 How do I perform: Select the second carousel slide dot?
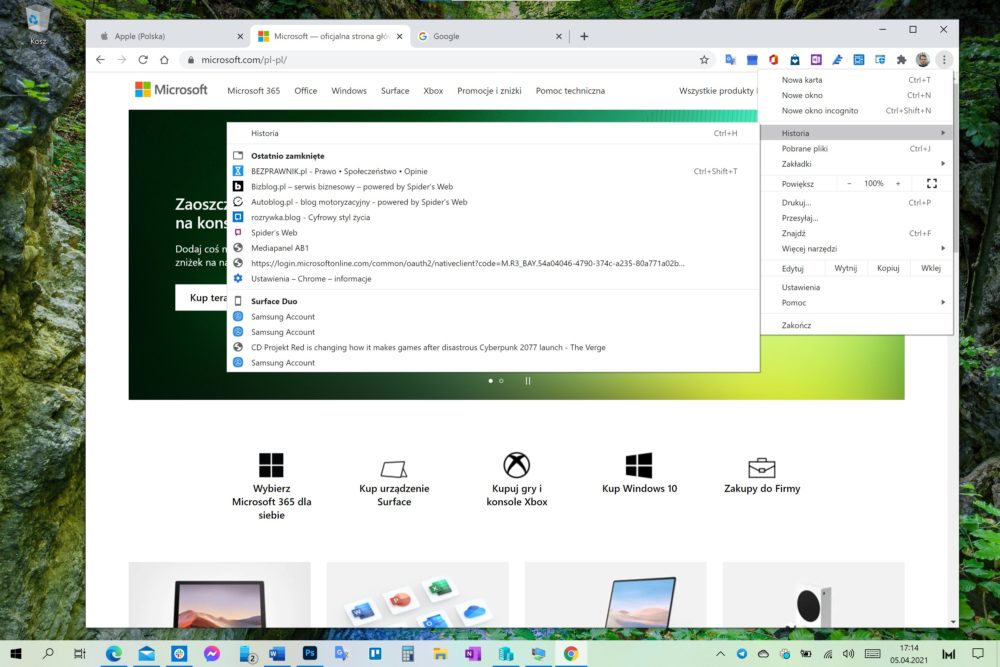pos(501,381)
